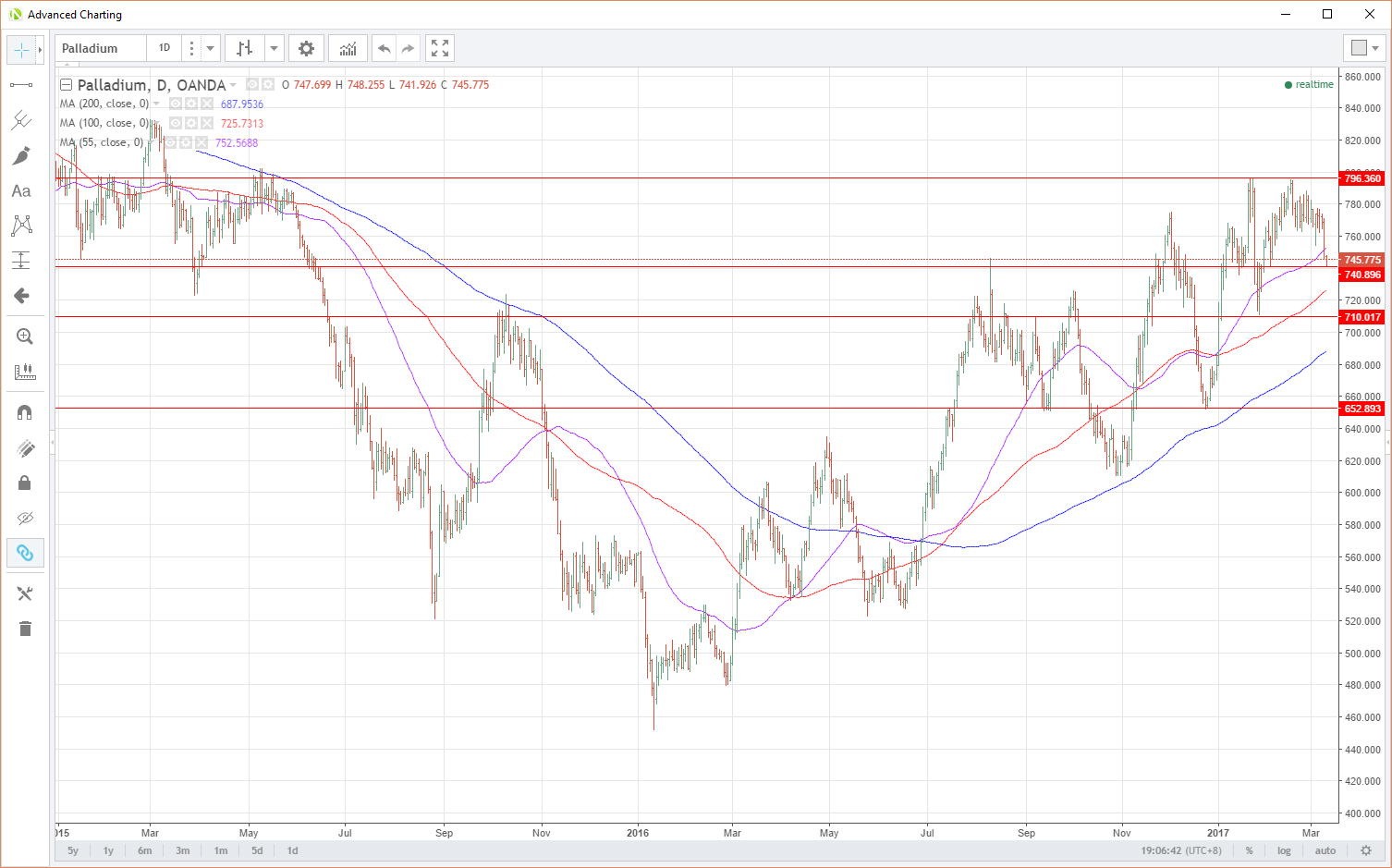
Task: Expand the chart style dropdown arrow
Action: tap(274, 48)
